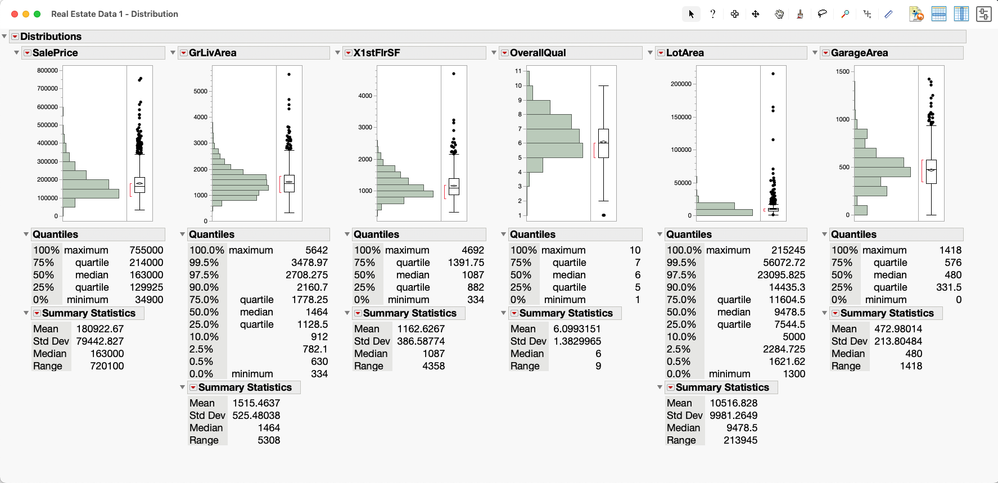Open the X1stFlrSF red triangle menu
The height and width of the screenshot is (483, 998).
click(348, 53)
